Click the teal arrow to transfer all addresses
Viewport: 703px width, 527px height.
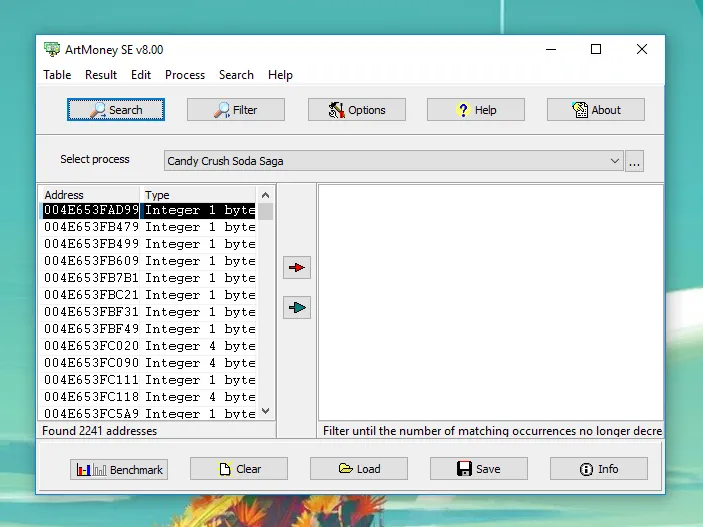tap(297, 308)
